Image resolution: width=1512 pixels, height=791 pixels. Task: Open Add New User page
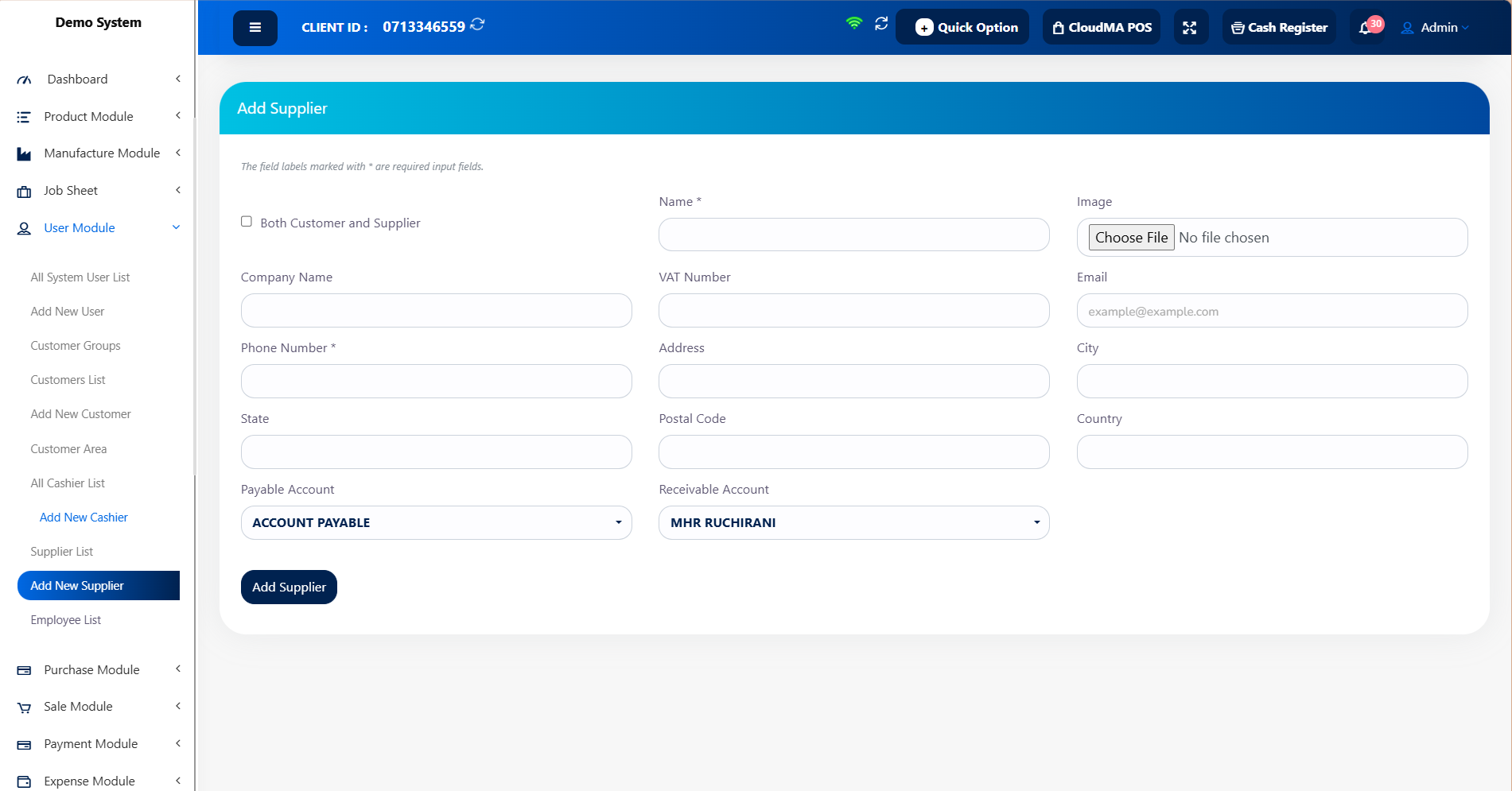[x=68, y=312]
